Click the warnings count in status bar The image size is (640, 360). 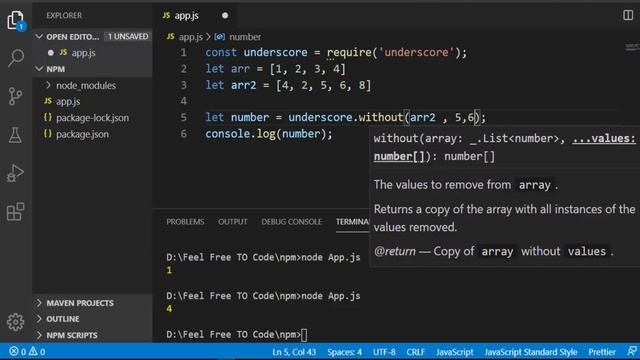pos(37,351)
